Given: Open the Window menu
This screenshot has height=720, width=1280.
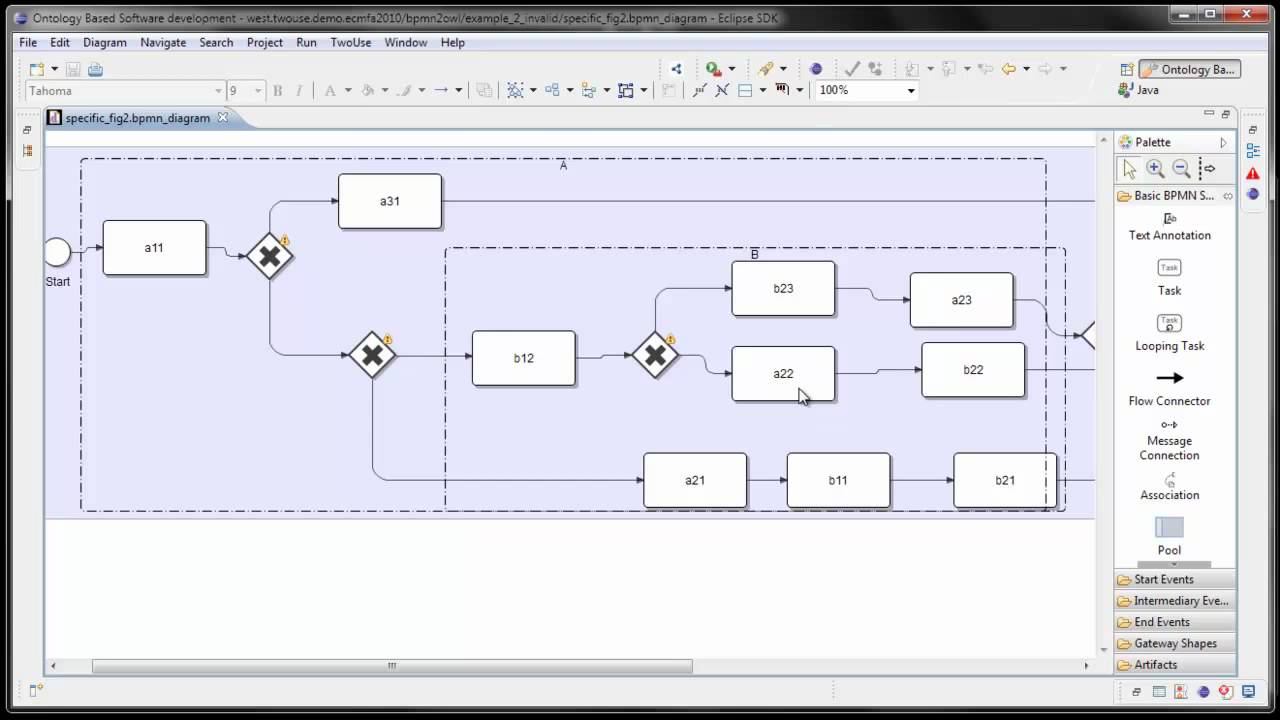Looking at the screenshot, I should [x=406, y=42].
